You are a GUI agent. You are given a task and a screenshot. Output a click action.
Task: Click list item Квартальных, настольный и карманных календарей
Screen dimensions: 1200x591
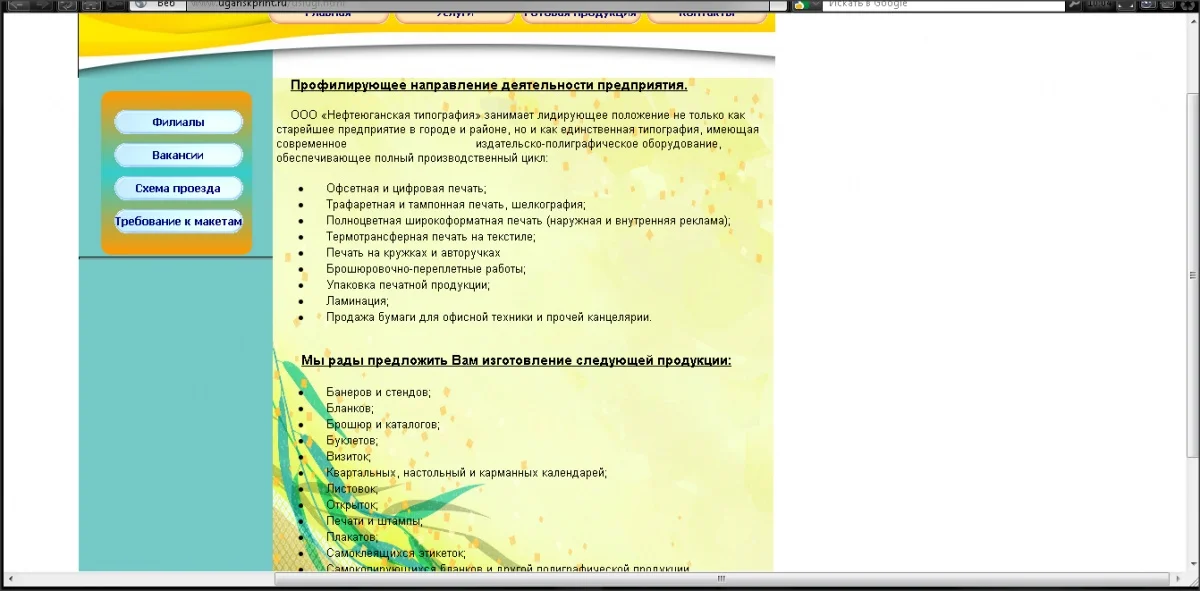coord(466,472)
